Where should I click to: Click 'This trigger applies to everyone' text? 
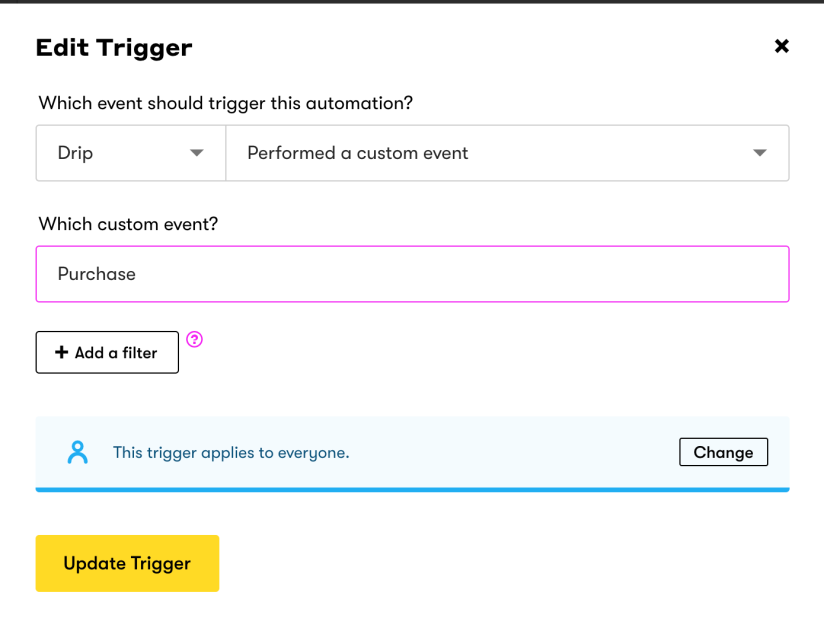click(x=231, y=452)
